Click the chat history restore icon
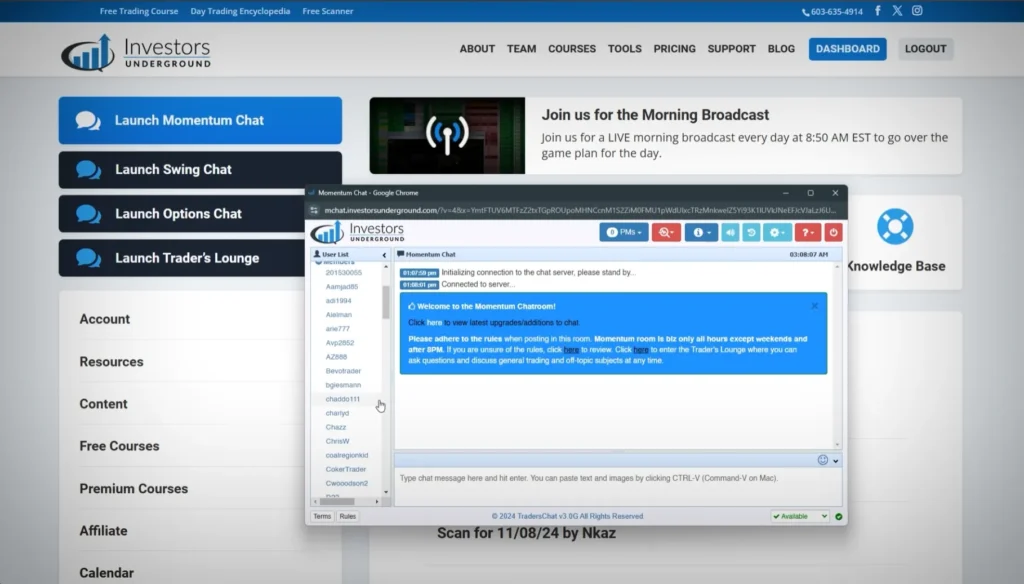 click(x=751, y=232)
